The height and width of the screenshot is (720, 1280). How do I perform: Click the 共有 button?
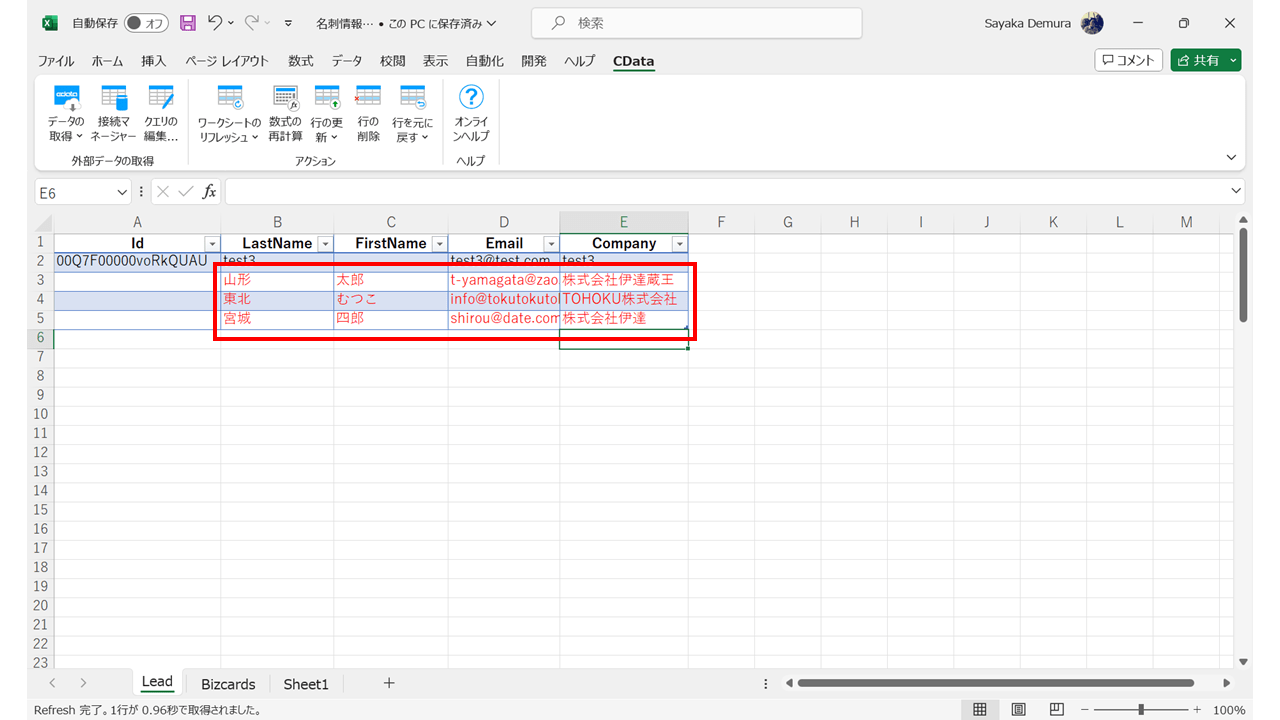click(1205, 59)
